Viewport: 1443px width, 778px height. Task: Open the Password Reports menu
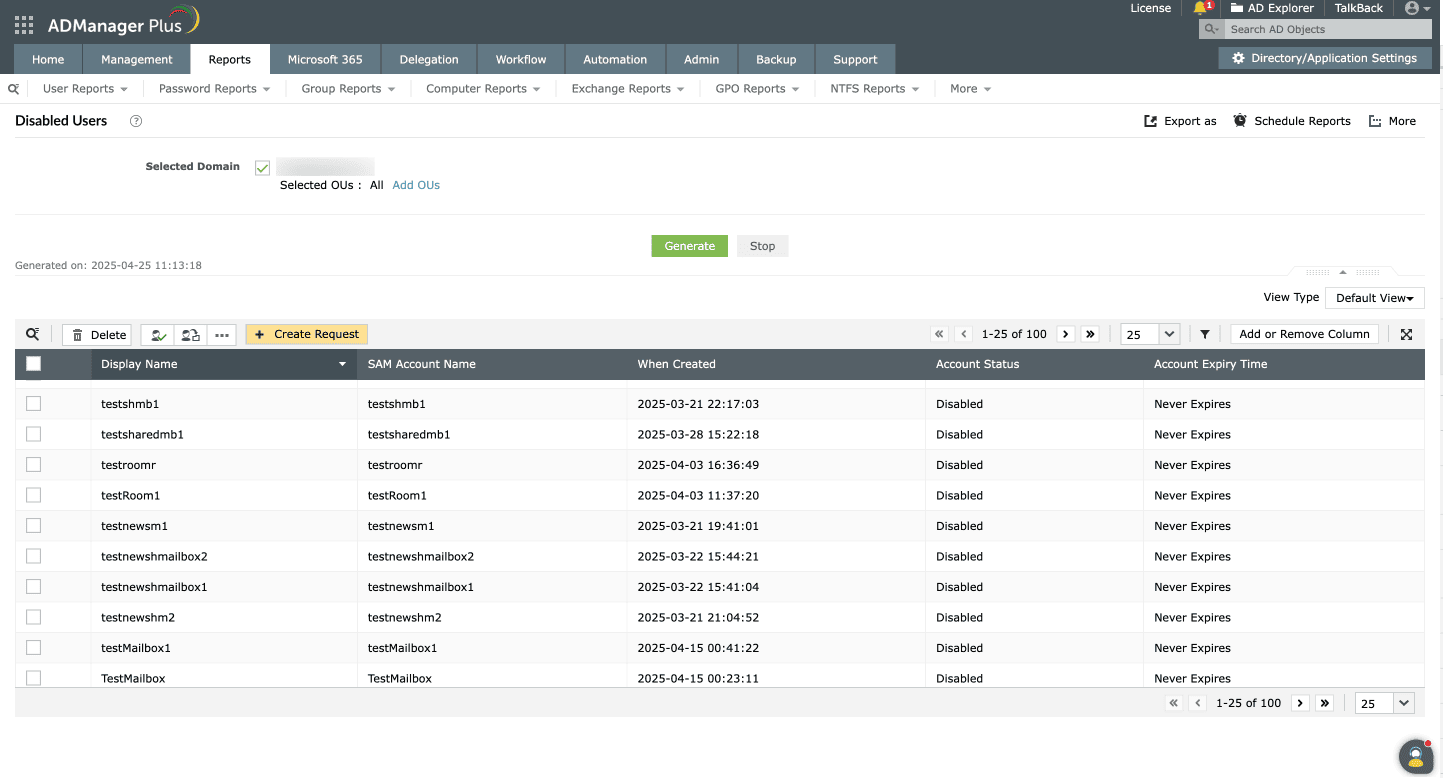[212, 88]
